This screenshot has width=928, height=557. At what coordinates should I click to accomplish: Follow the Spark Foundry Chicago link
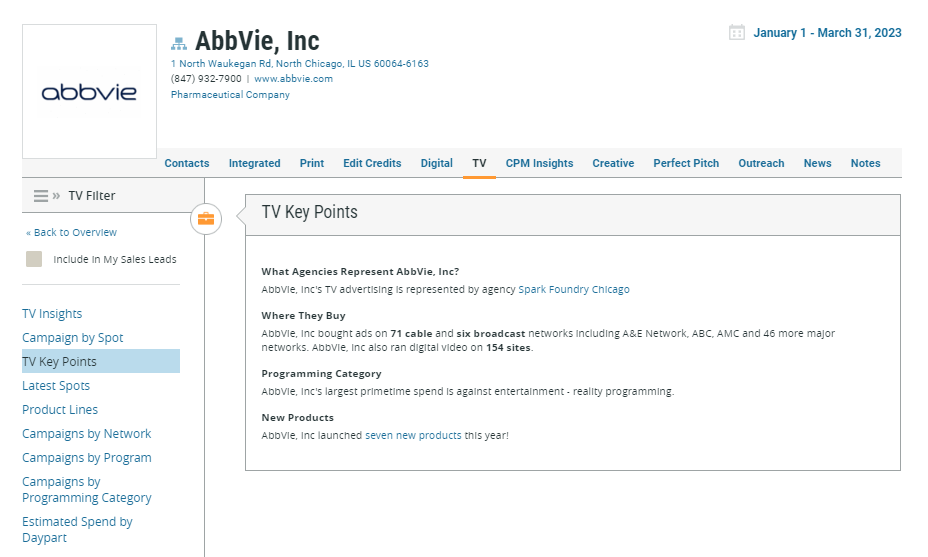(x=574, y=290)
